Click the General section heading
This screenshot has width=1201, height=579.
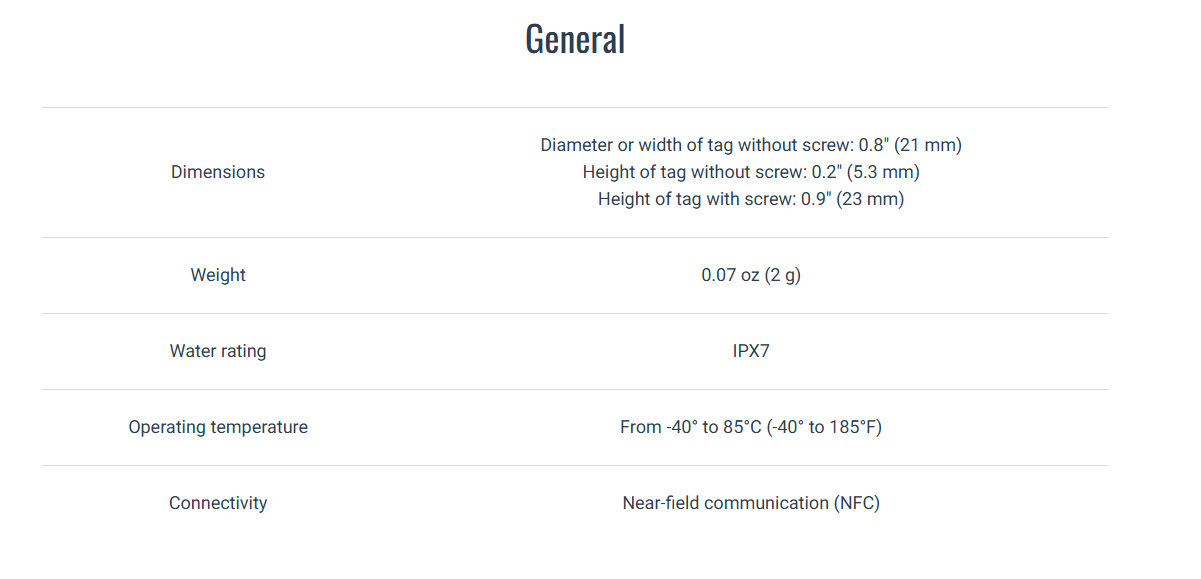tap(575, 39)
